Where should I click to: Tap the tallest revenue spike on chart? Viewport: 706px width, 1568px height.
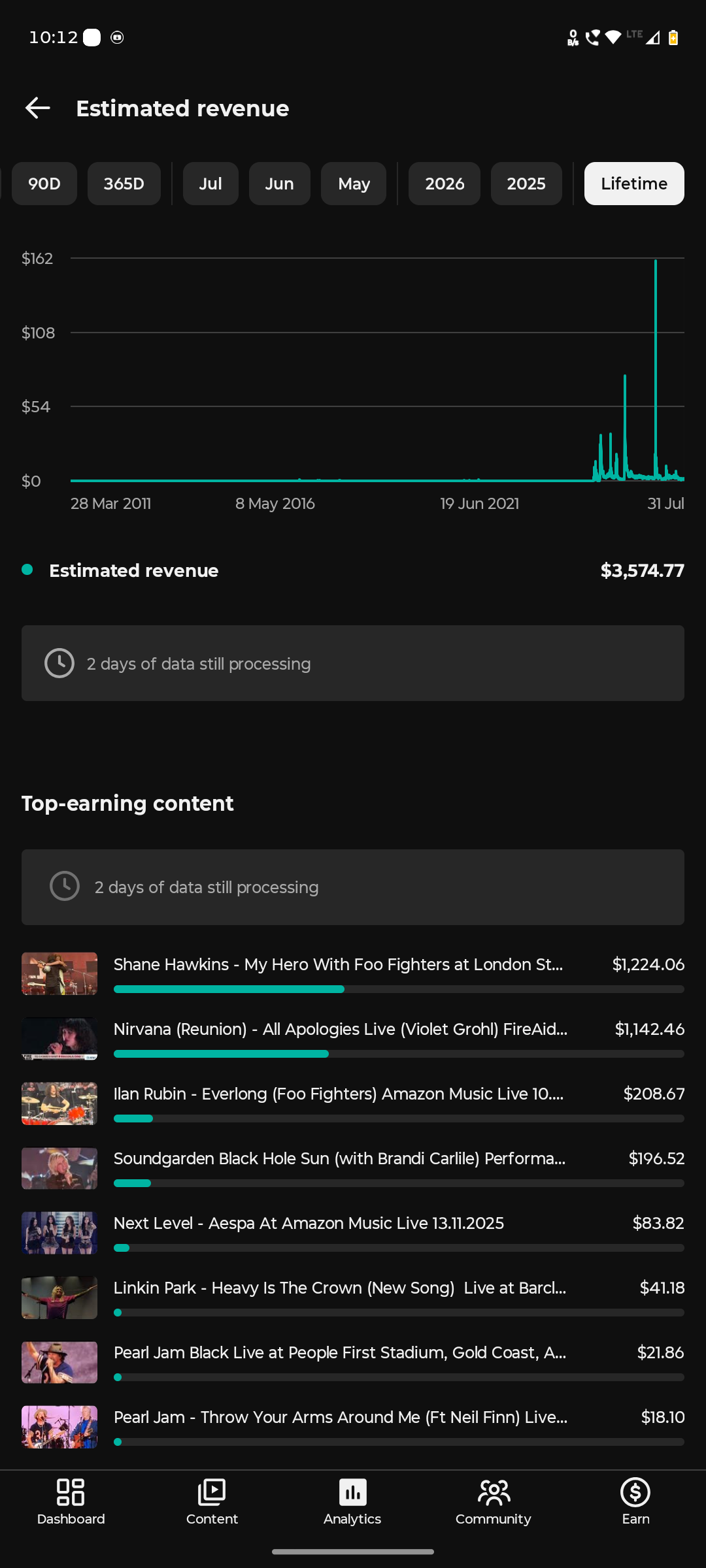[656, 369]
